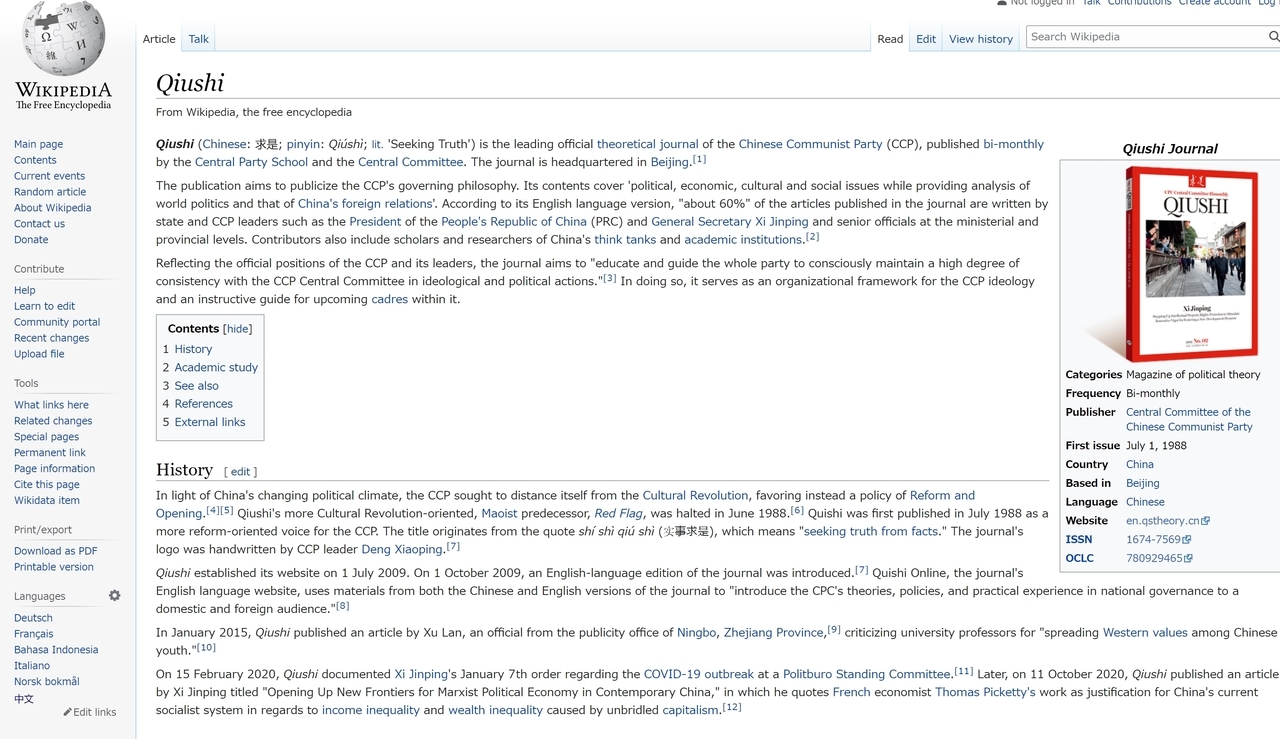Switch to Français language version

coord(34,634)
